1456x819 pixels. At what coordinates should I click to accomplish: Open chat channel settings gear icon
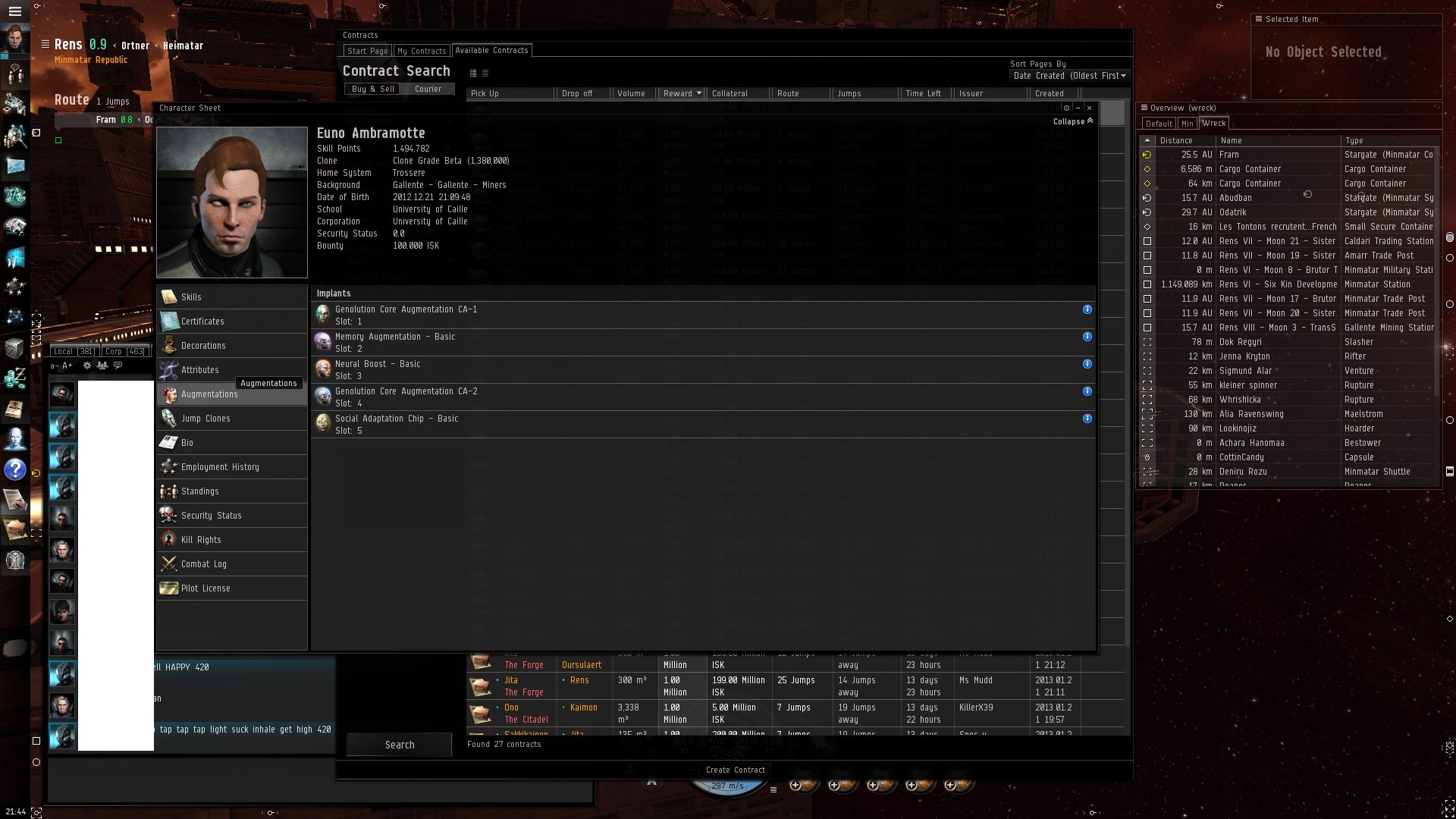(x=86, y=366)
